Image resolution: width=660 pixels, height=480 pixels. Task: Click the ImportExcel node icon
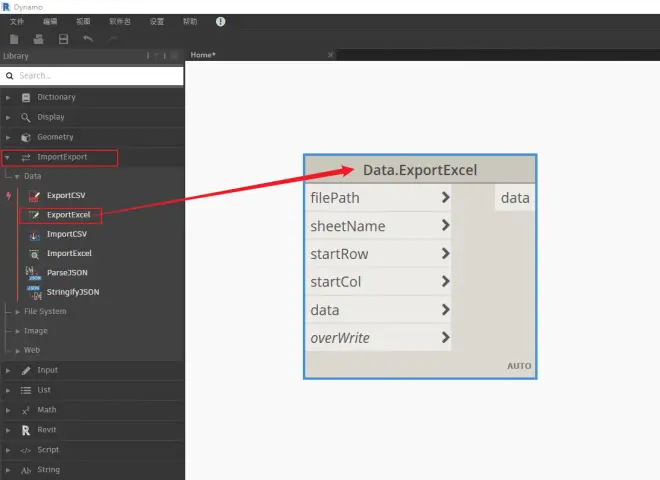[x=34, y=254]
